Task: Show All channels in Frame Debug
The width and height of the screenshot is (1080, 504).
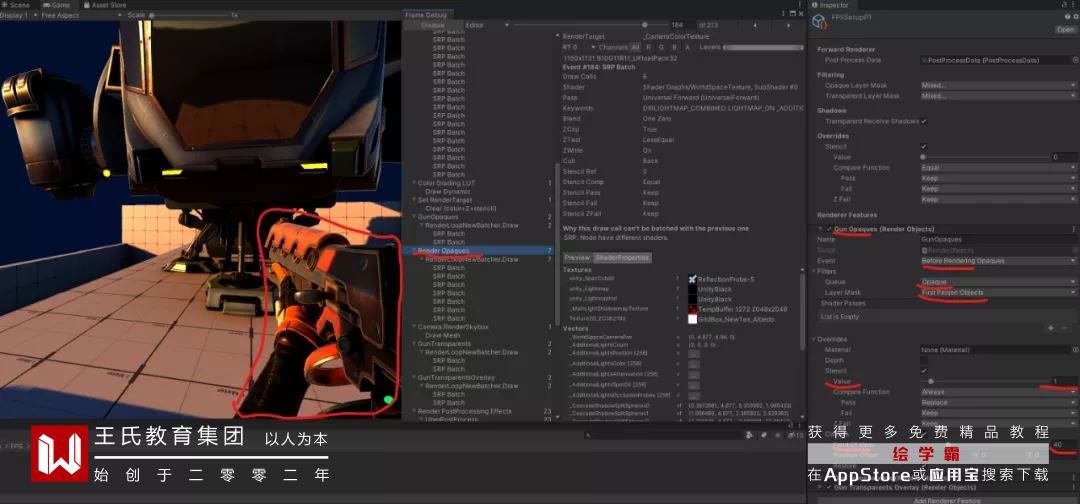Action: tap(635, 48)
